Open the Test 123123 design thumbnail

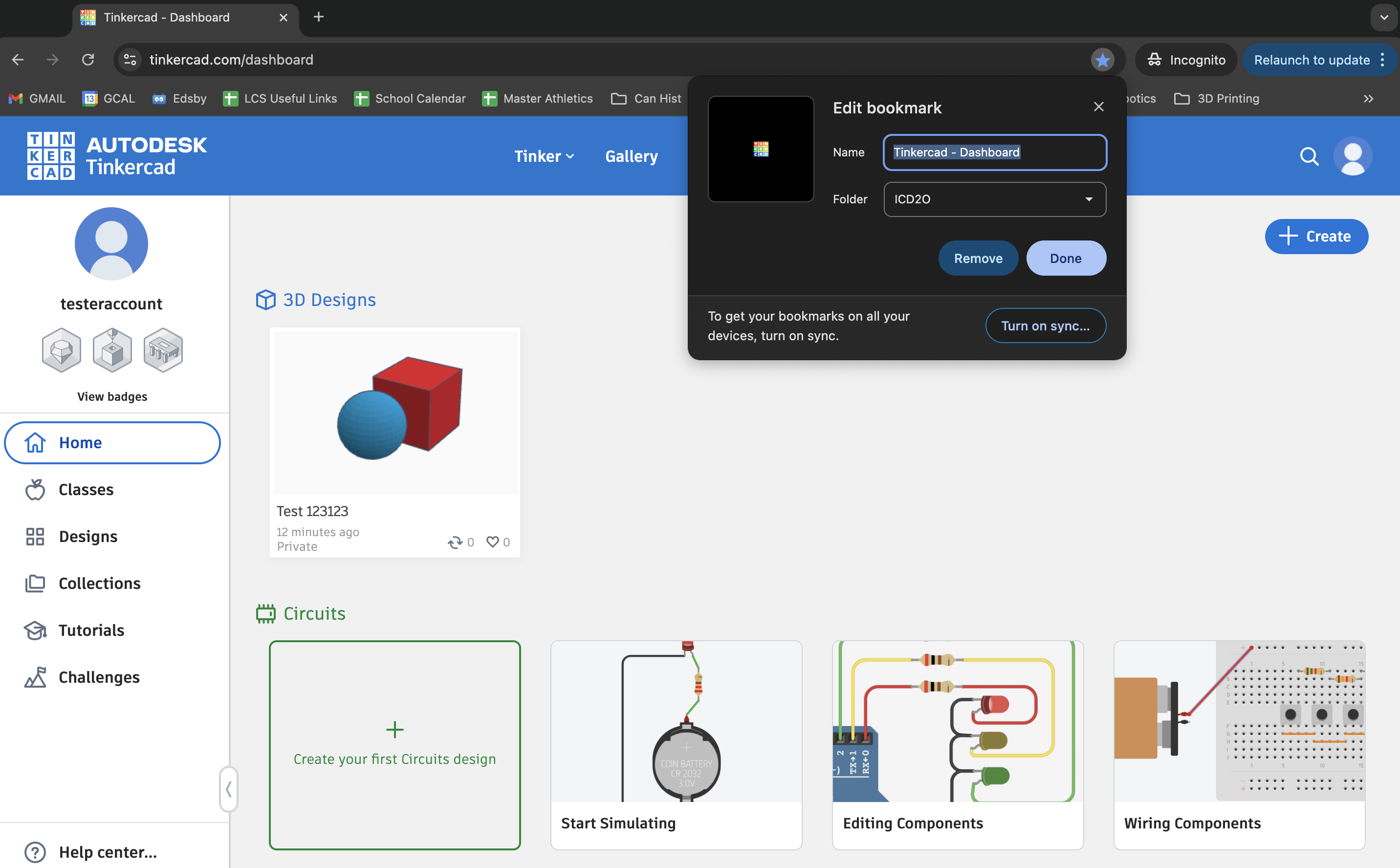click(x=395, y=412)
